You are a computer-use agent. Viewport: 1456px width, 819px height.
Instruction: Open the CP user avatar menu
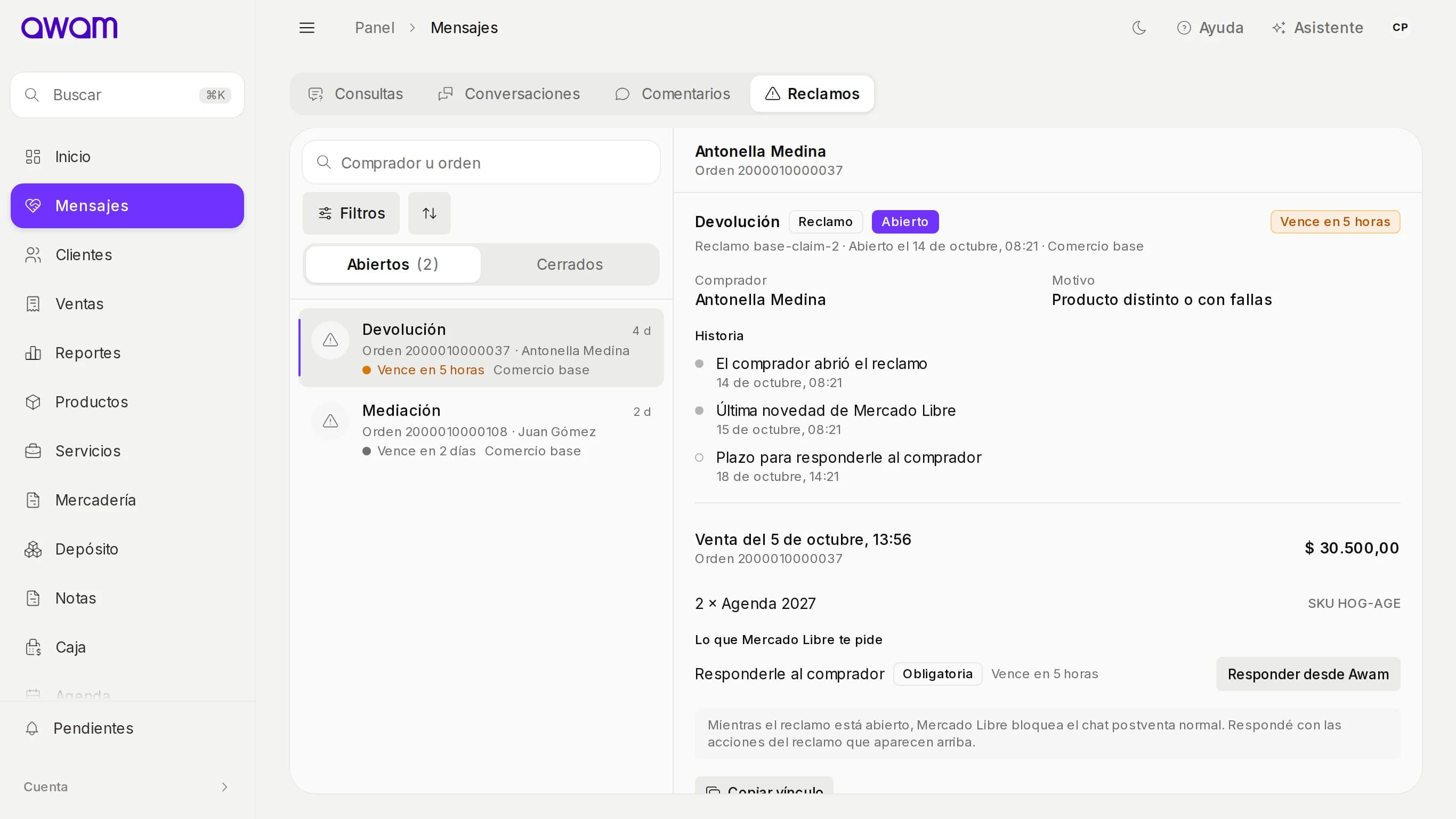tap(1400, 27)
